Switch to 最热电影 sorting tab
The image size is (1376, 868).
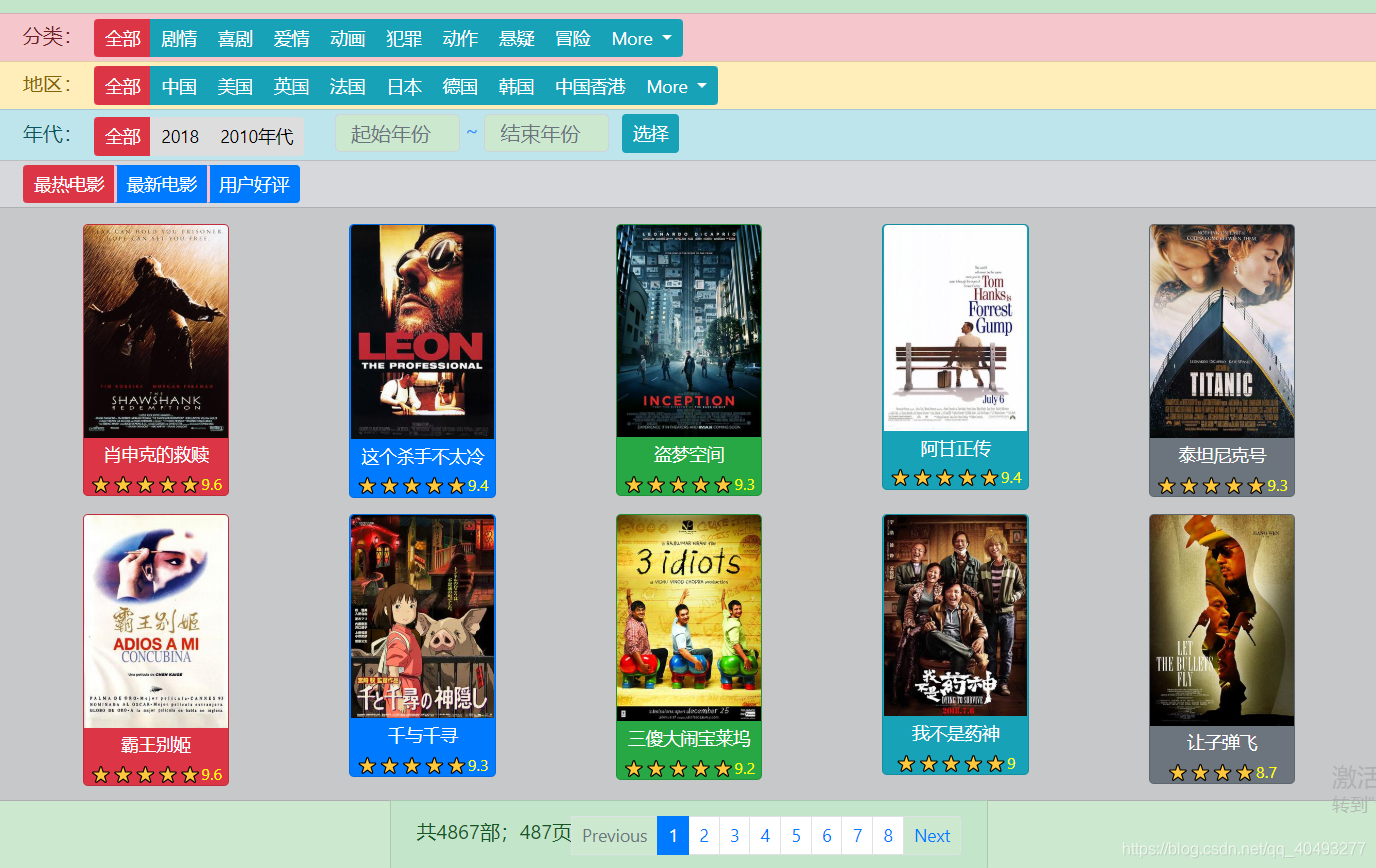69,184
